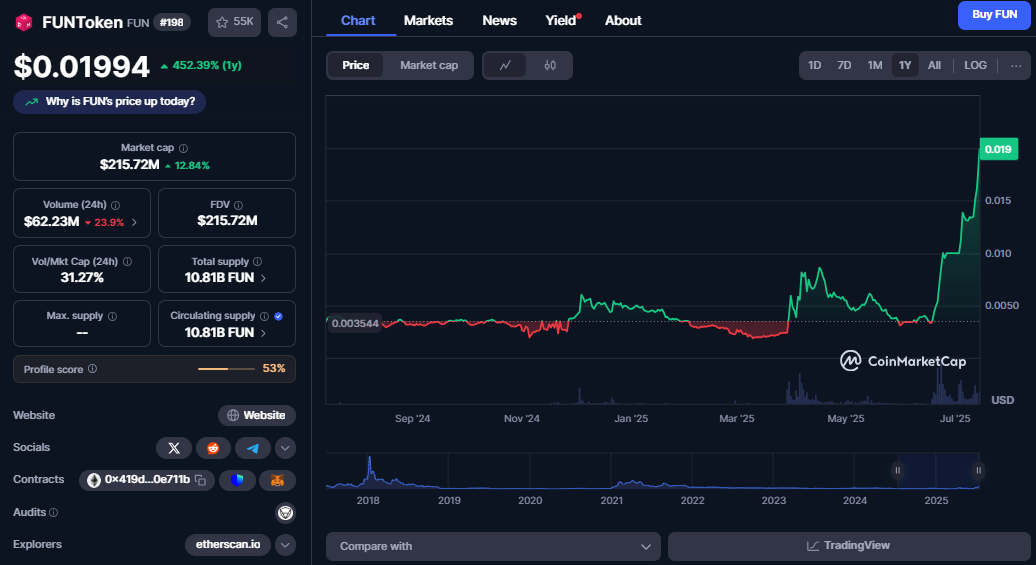
Task: Expand Circulating supply details chevron
Action: [x=263, y=333]
